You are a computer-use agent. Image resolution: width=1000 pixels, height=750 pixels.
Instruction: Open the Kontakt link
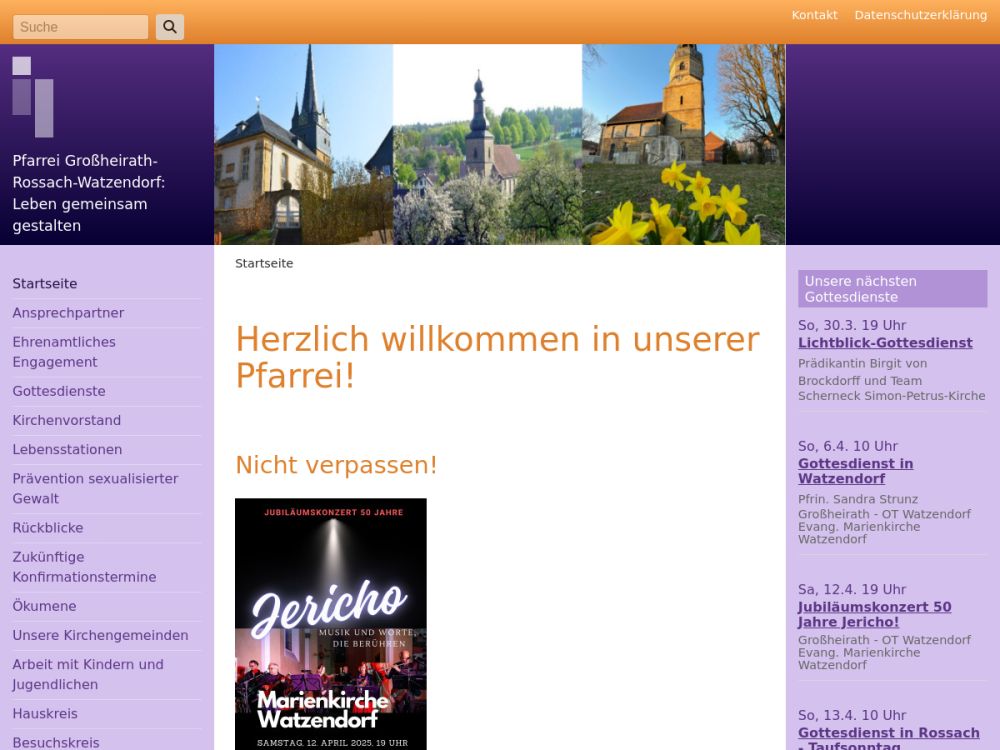click(814, 15)
